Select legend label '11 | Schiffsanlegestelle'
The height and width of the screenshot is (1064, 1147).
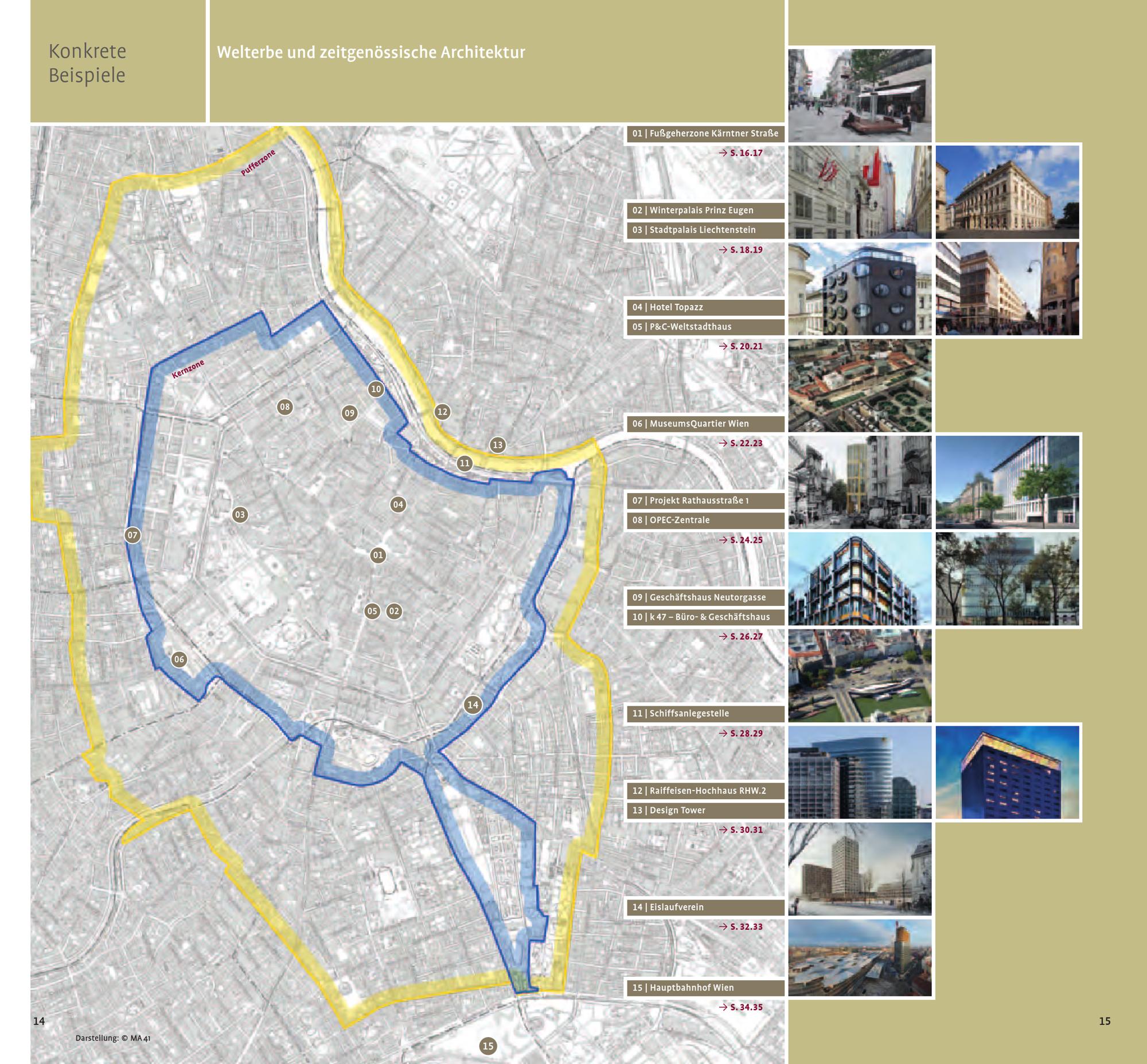click(x=705, y=713)
